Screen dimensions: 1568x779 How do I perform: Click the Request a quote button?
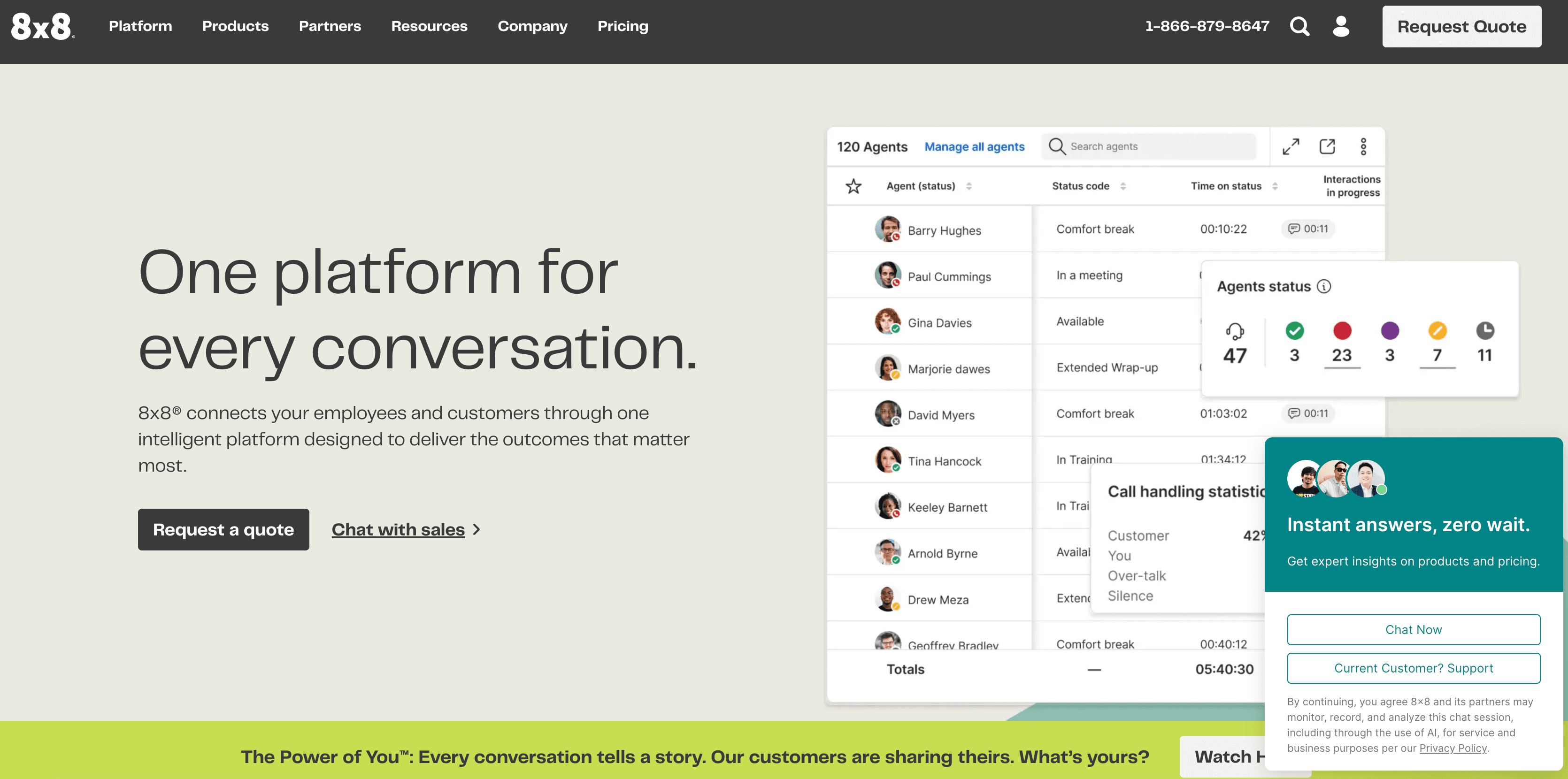tap(223, 529)
